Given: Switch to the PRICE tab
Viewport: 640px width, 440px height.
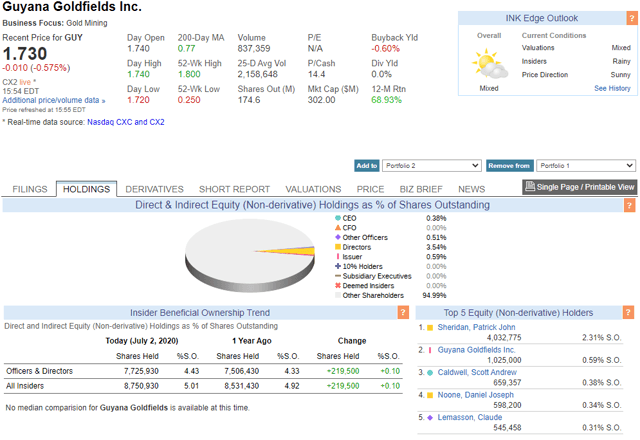Looking at the screenshot, I should click(370, 189).
